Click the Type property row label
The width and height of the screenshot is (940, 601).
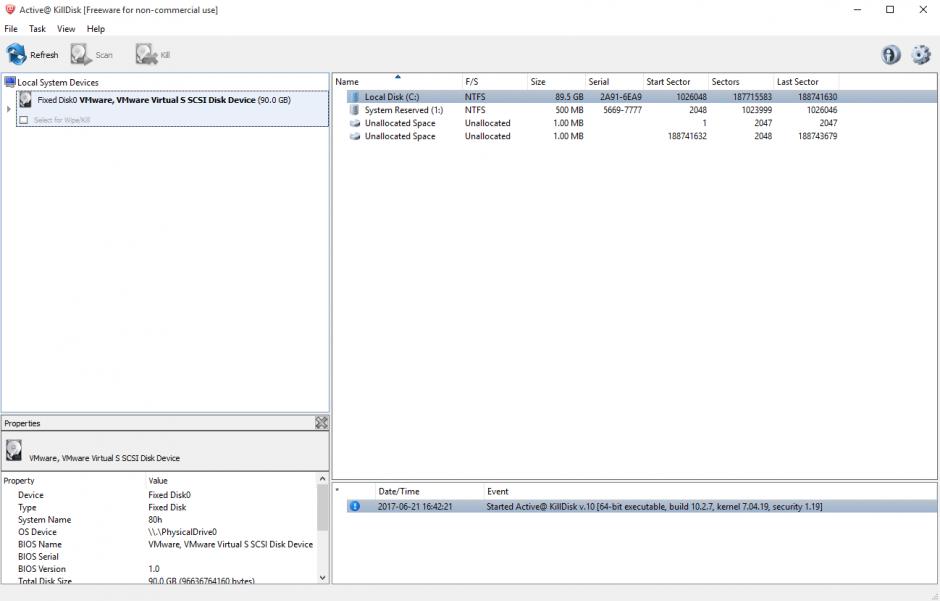pos(27,507)
